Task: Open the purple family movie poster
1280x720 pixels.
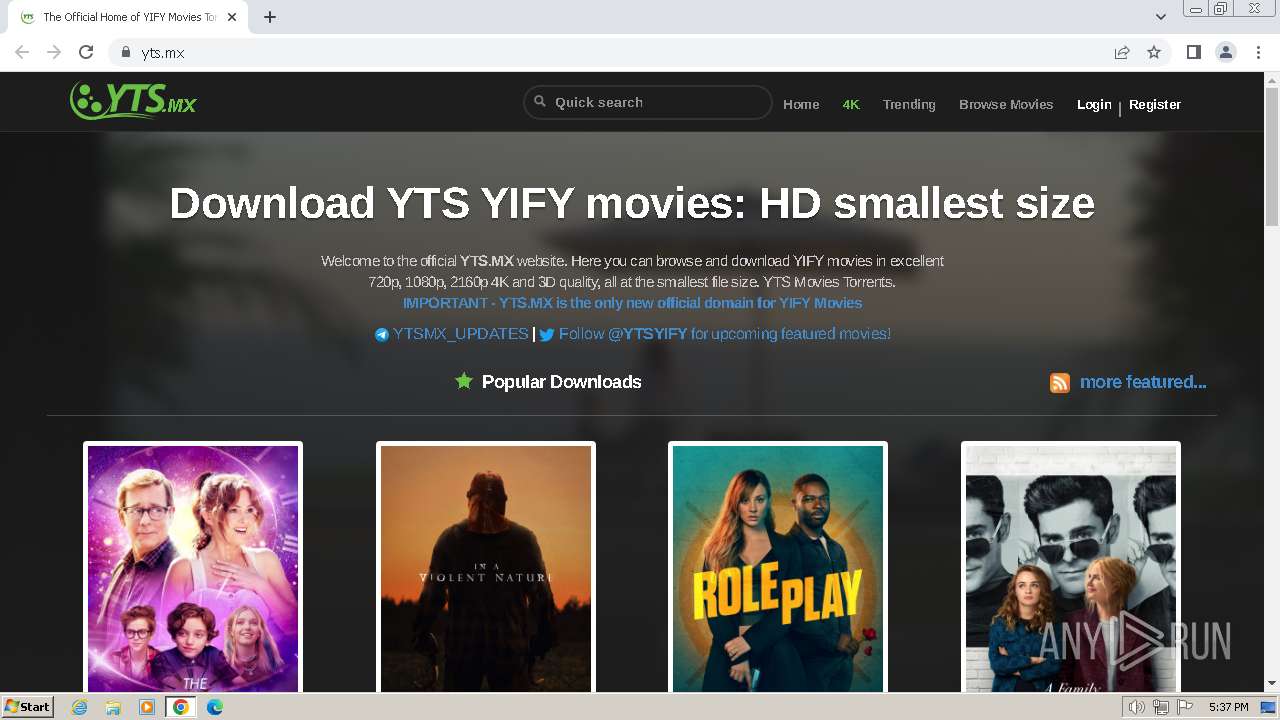Action: click(x=193, y=568)
